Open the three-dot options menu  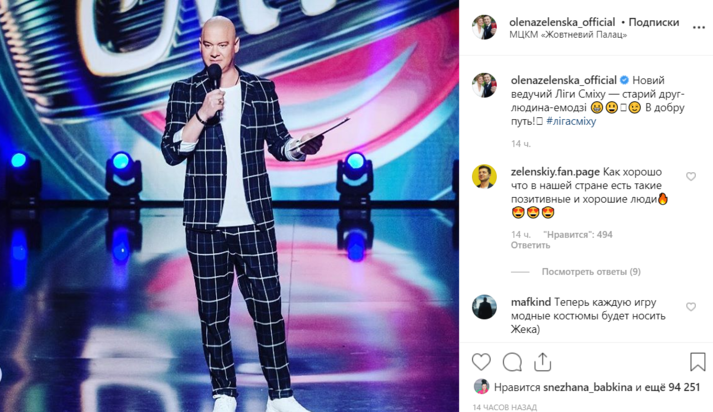tap(698, 28)
